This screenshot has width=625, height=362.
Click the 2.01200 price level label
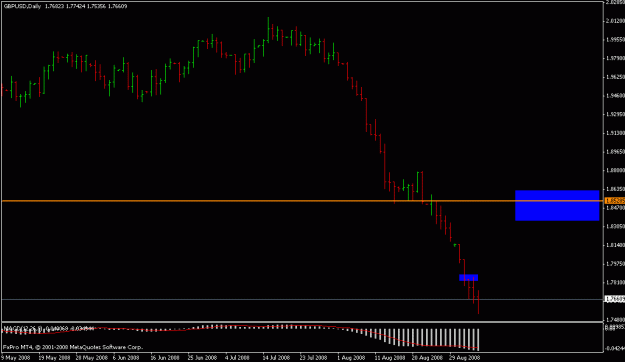(615, 21)
